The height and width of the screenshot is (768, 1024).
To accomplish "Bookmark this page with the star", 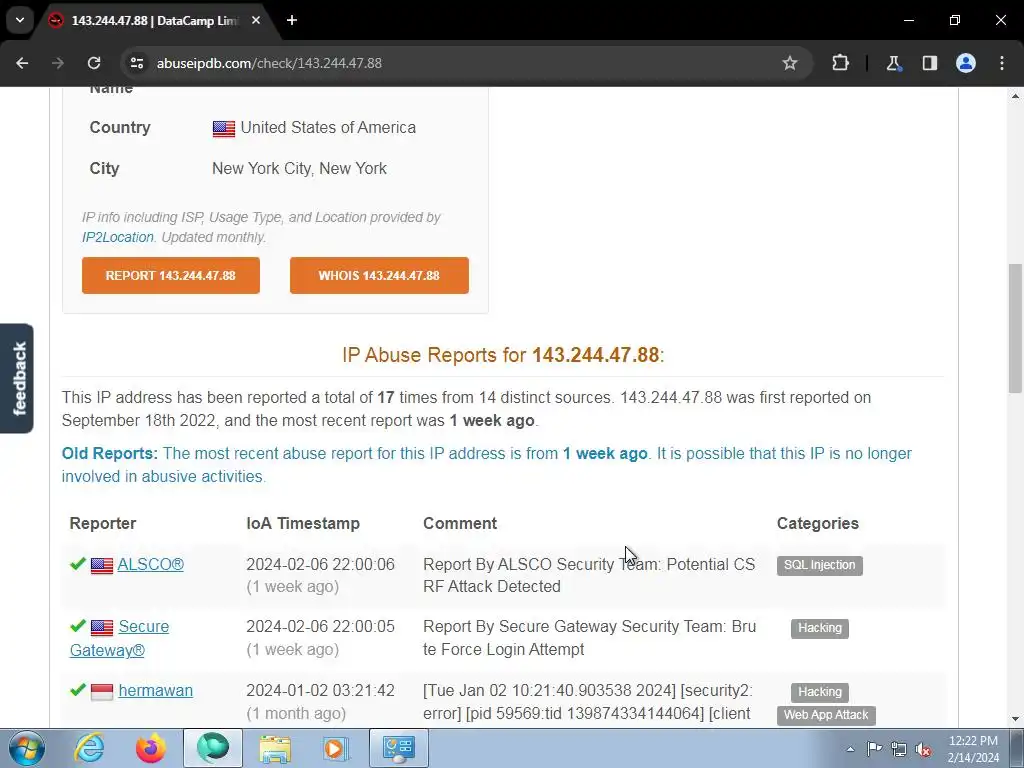I will 790,63.
